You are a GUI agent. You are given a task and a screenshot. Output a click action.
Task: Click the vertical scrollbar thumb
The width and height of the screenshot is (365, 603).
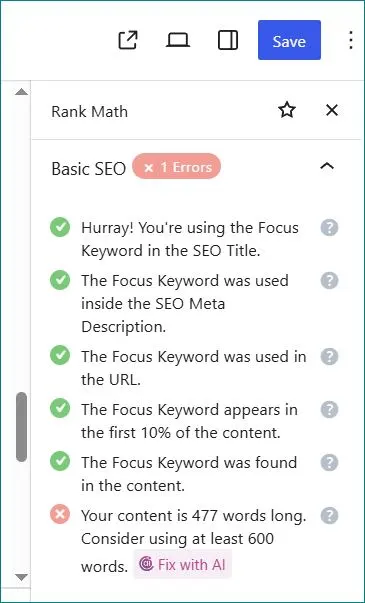pyautogui.click(x=22, y=427)
